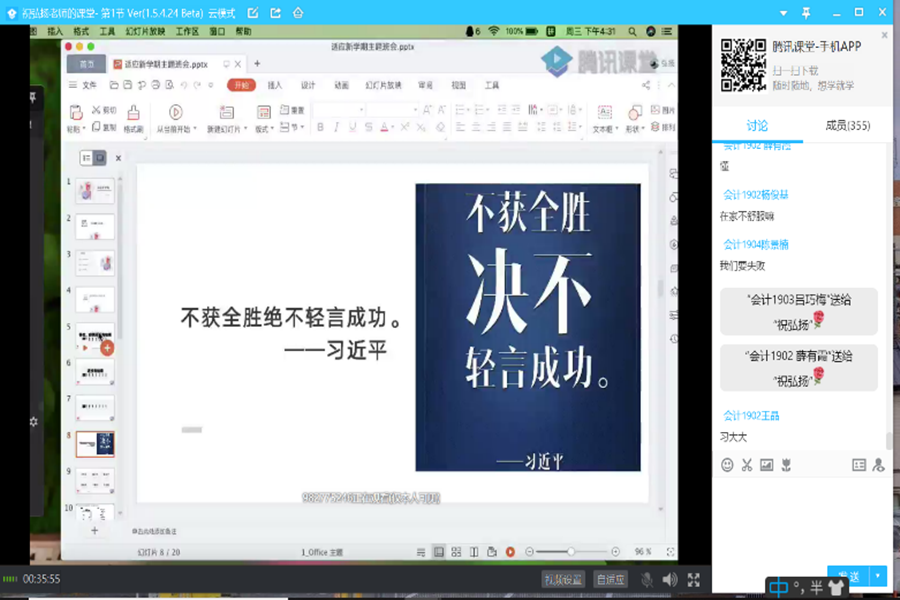This screenshot has height=600, width=900.
Task: Toggle bold text formatting in the ribbon
Action: pos(320,128)
